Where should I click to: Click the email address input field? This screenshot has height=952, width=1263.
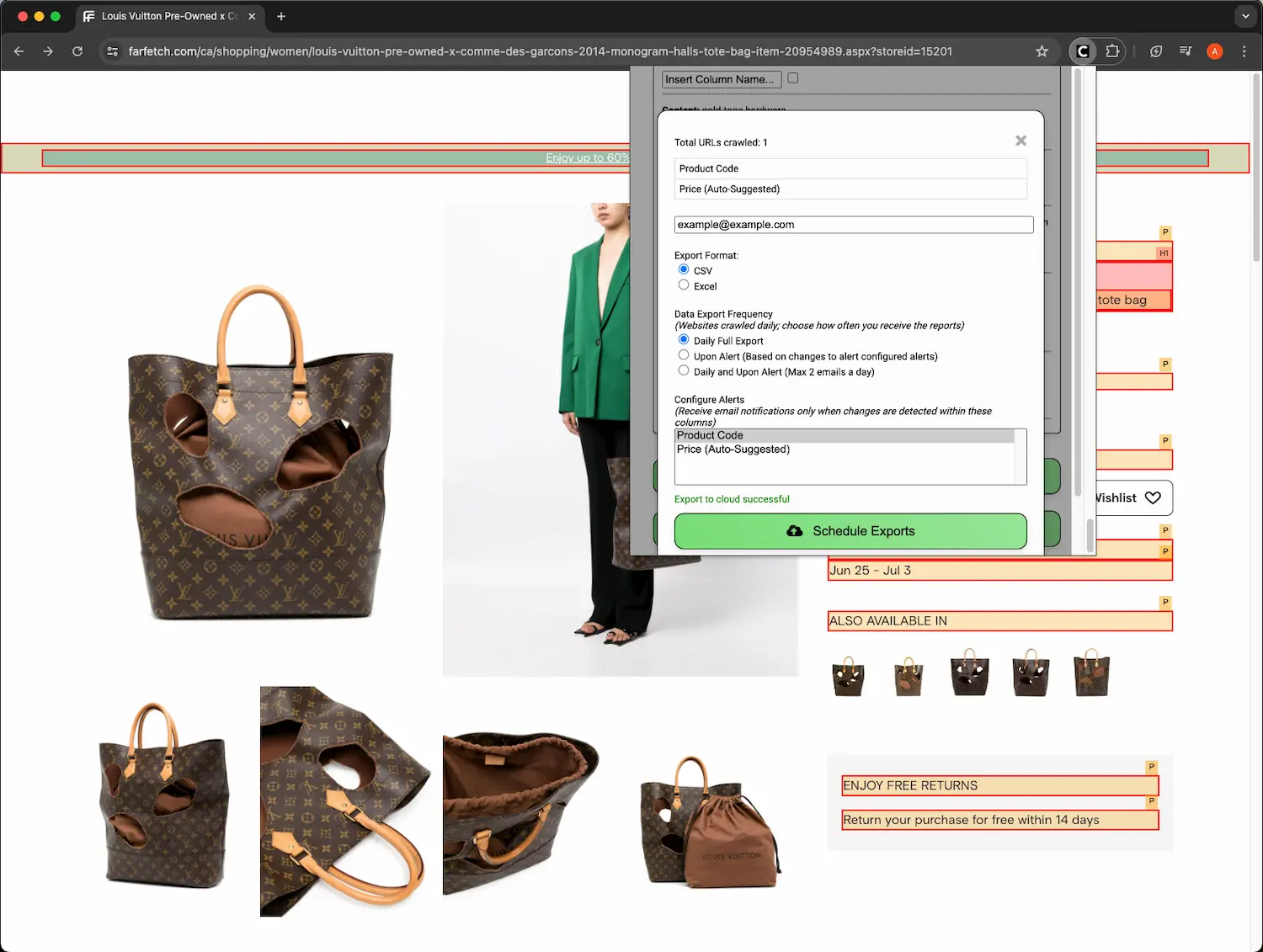[x=853, y=225]
